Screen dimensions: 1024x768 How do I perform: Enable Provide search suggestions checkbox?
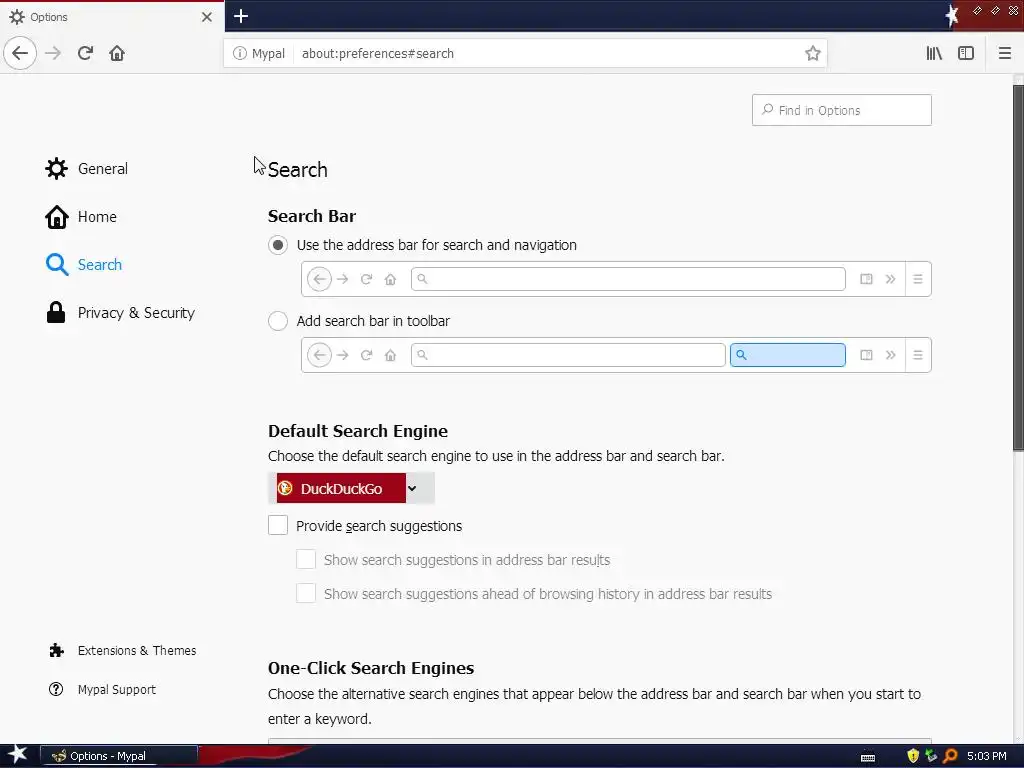click(278, 525)
